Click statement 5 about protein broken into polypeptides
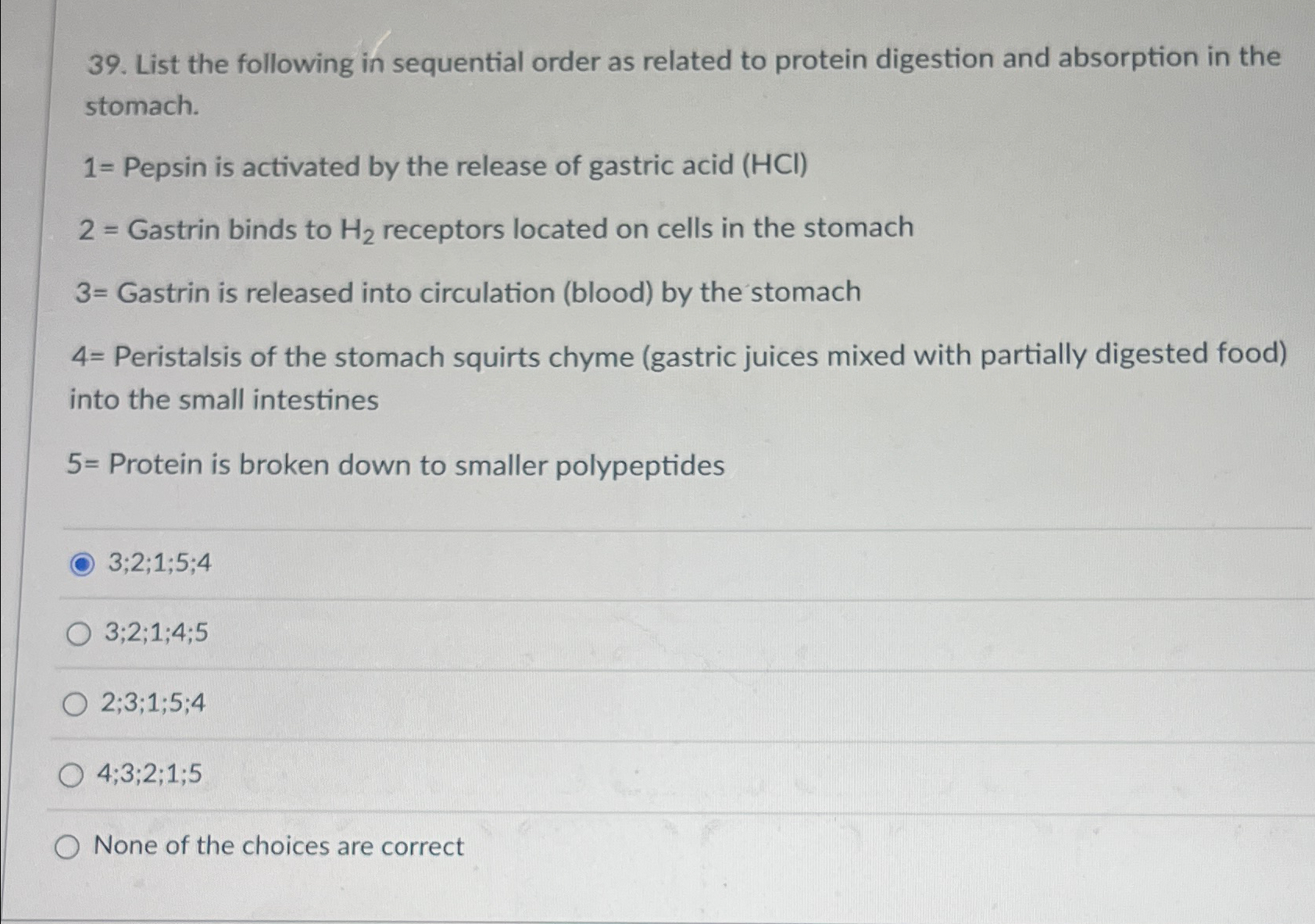Screen dimensions: 1315x924 pos(398,464)
